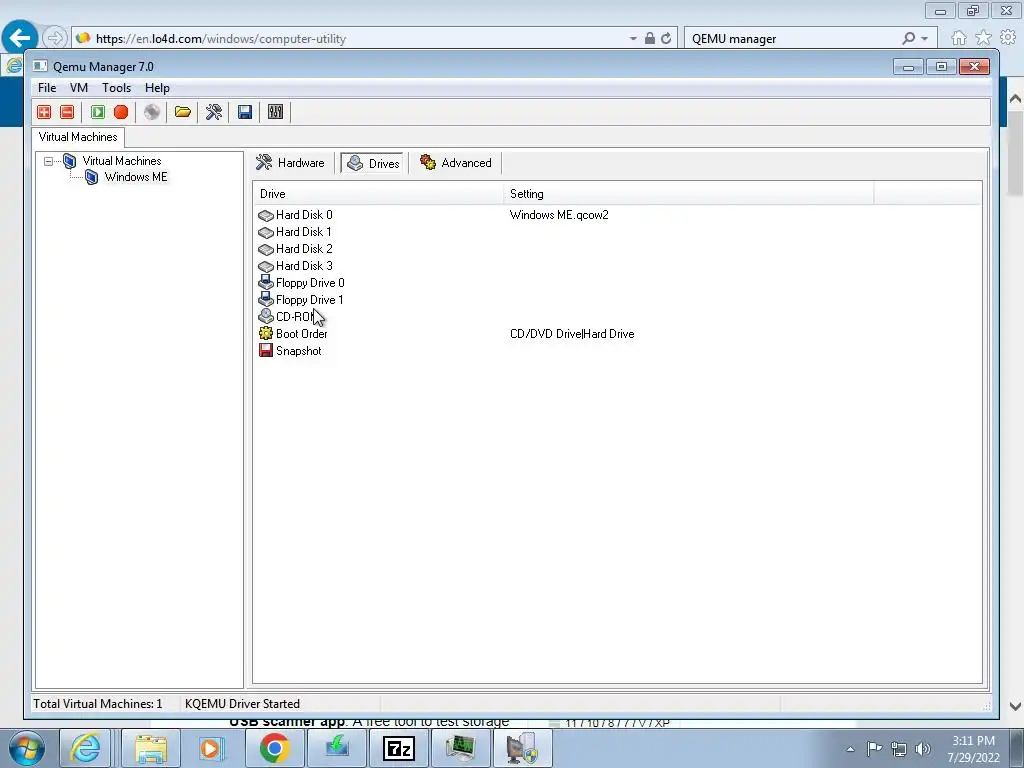Click the red minus remove VM icon
Image resolution: width=1024 pixels, height=768 pixels.
(x=67, y=112)
